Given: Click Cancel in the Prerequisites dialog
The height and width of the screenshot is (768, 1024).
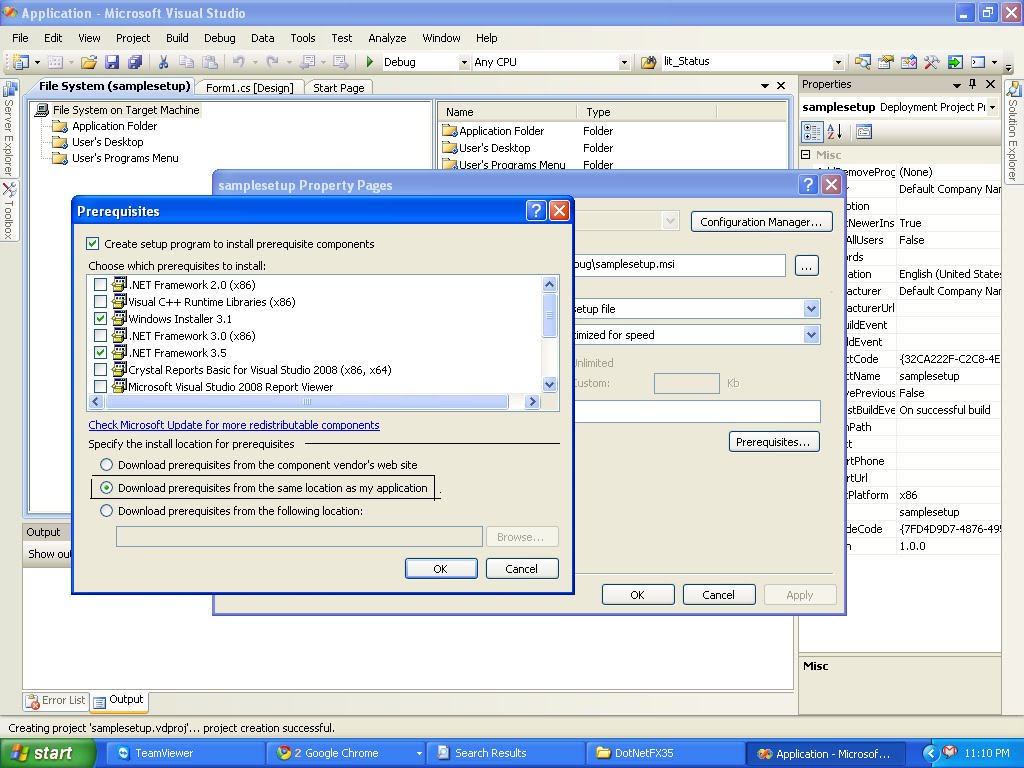Looking at the screenshot, I should pyautogui.click(x=521, y=569).
